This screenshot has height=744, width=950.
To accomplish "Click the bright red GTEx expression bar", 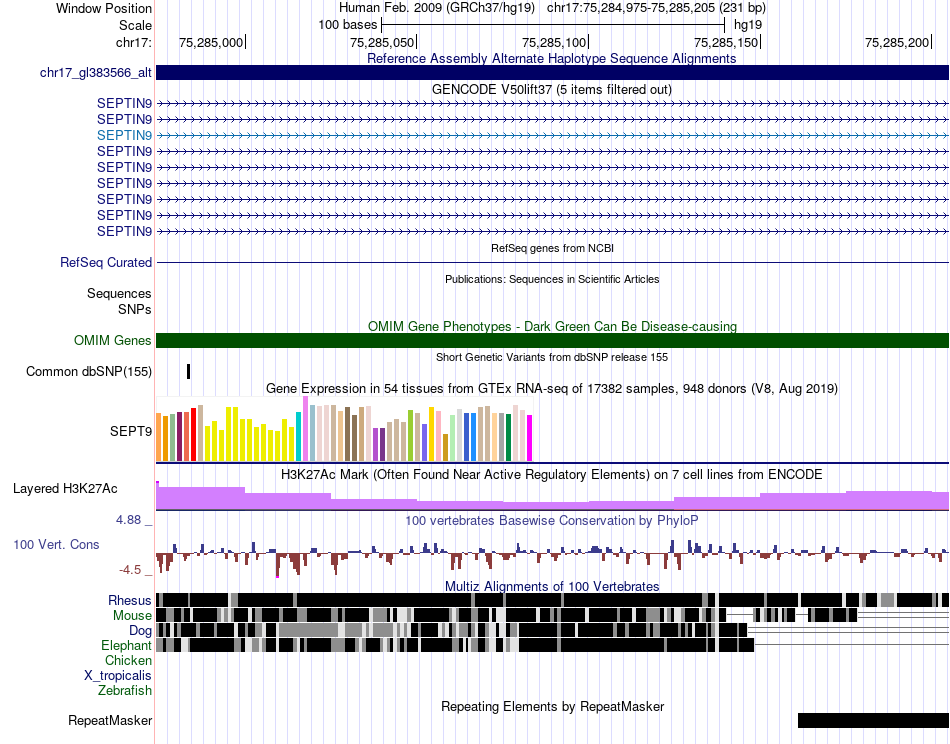I will point(193,434).
